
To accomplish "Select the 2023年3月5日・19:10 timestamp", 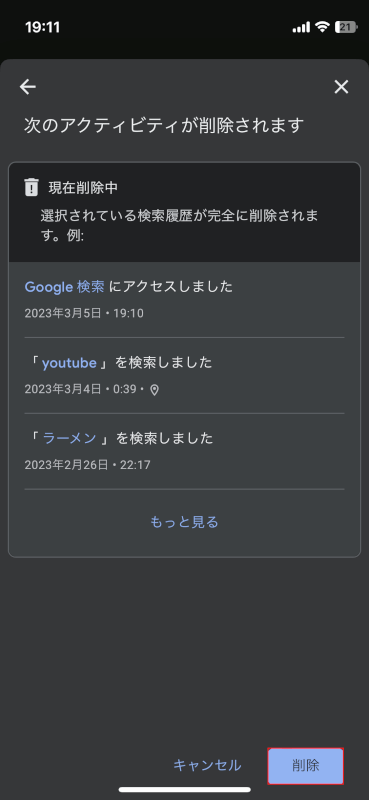I will pos(84,313).
